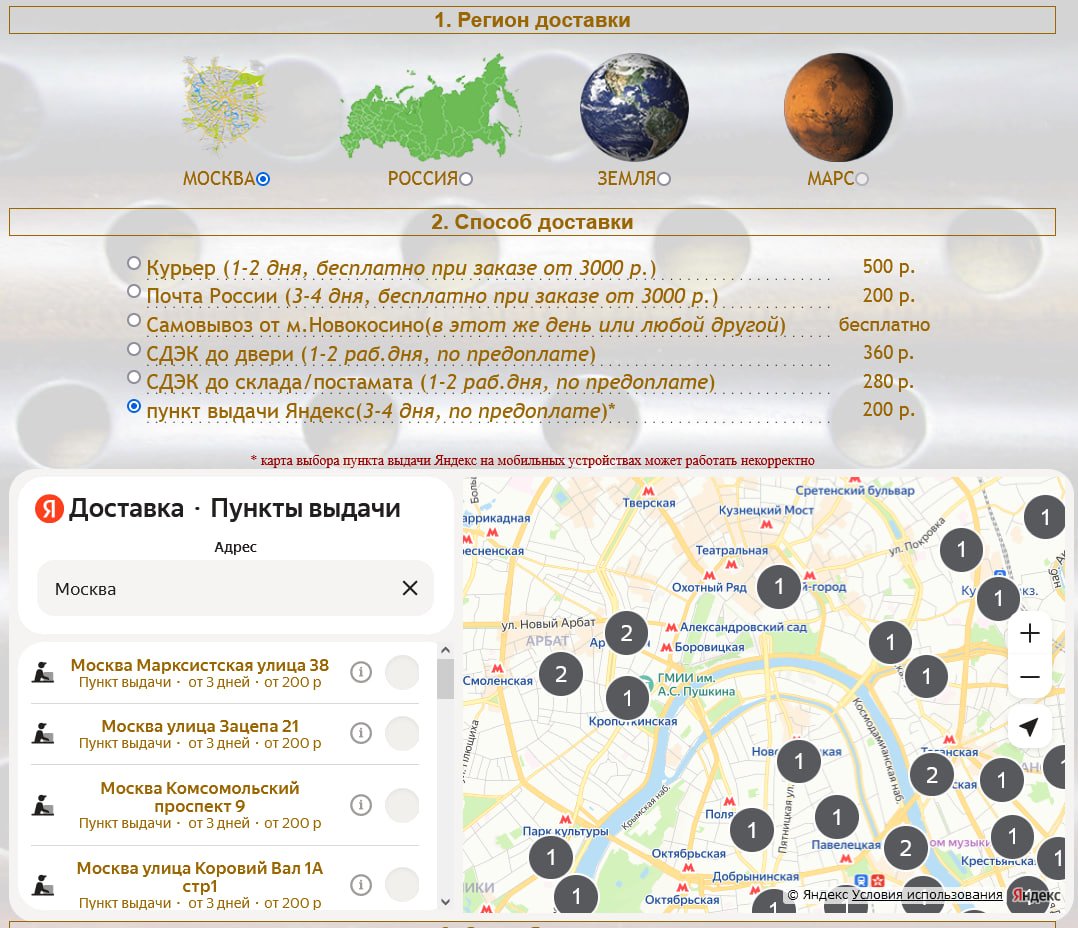Zoom in on the Yandex map
Image resolution: width=1078 pixels, height=928 pixels.
(1029, 633)
